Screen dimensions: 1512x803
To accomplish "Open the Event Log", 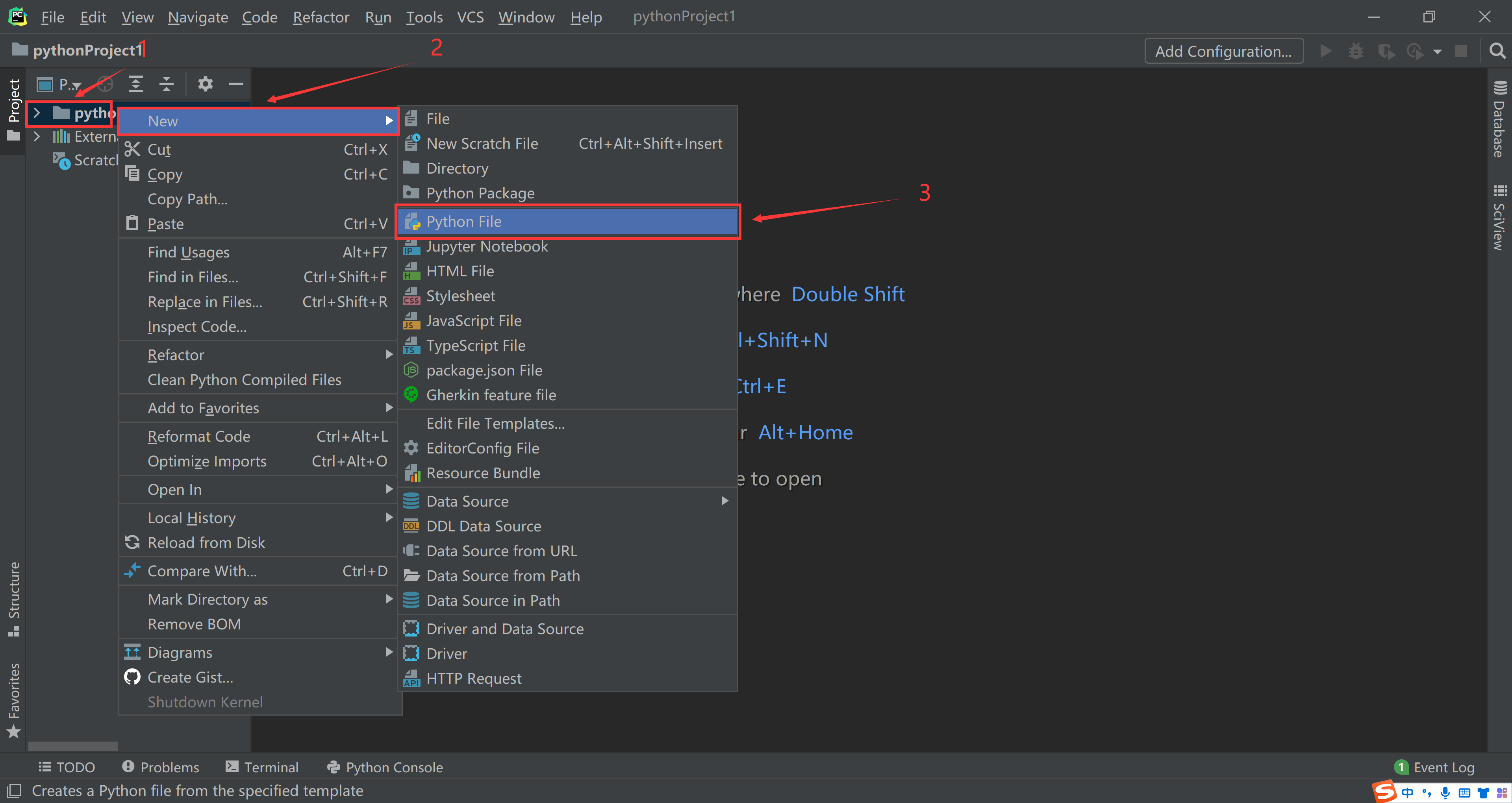I will coord(1434,767).
